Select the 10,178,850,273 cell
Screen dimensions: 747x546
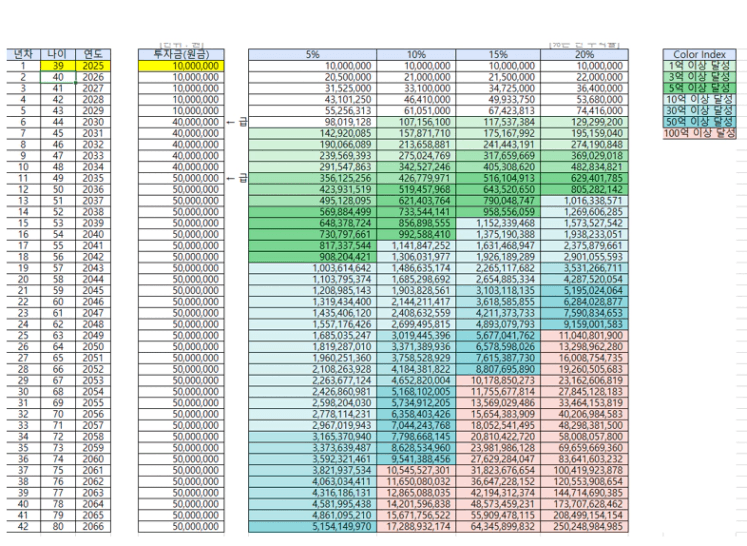click(x=498, y=380)
